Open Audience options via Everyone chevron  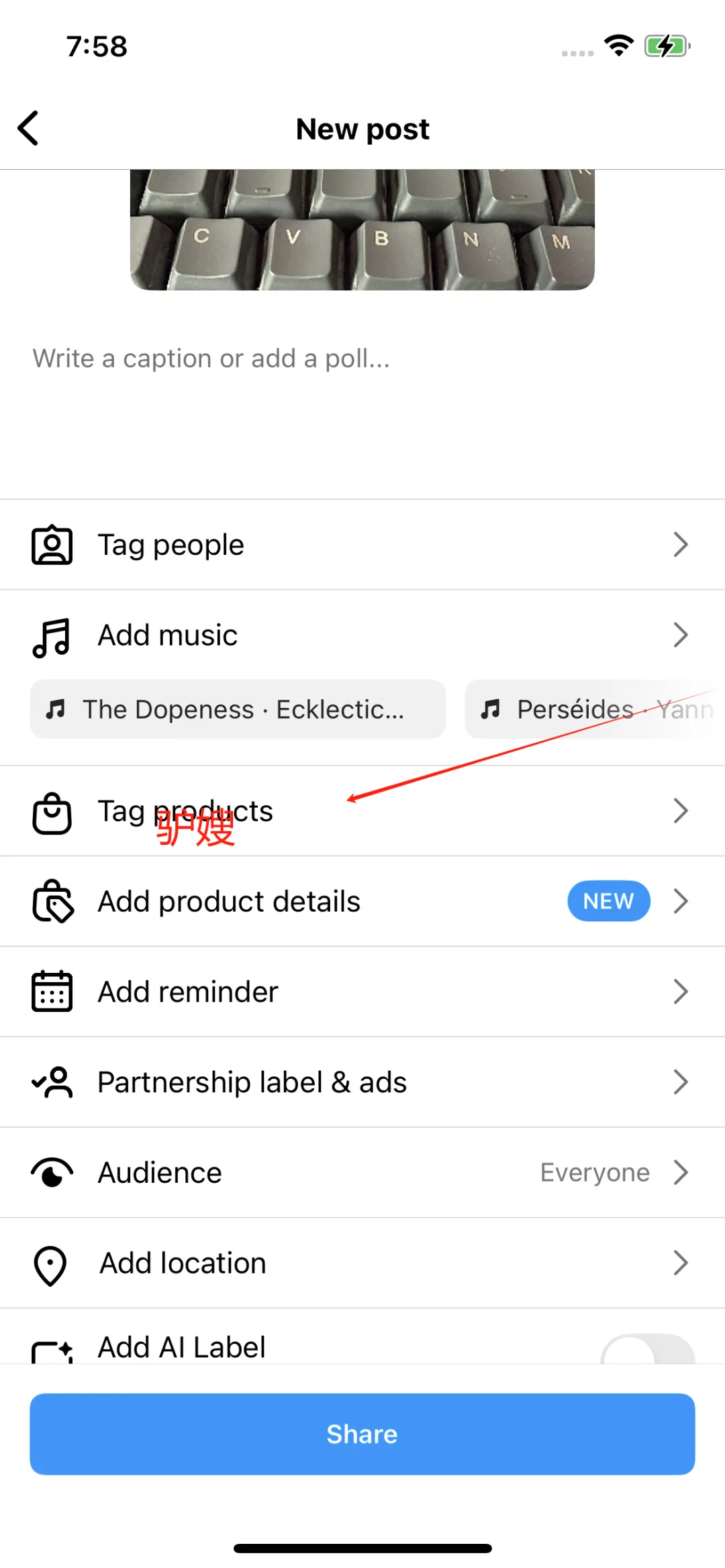pos(681,1172)
